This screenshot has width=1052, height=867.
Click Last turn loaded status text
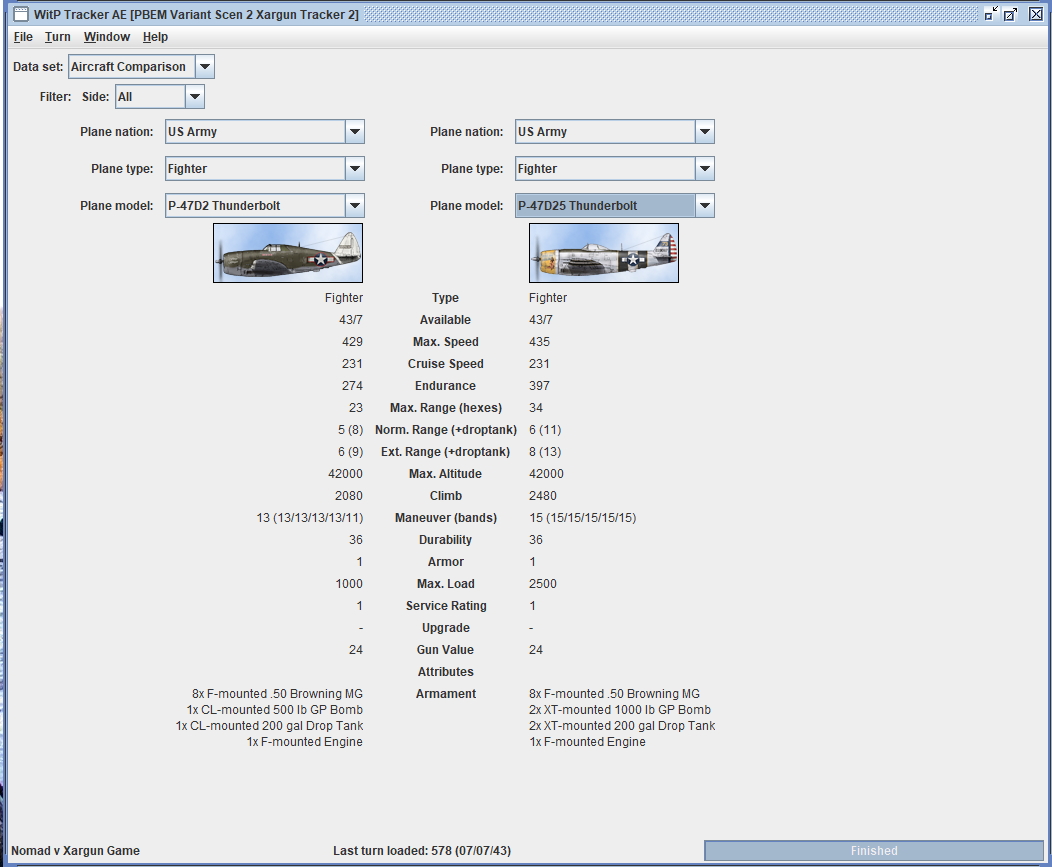tap(422, 851)
